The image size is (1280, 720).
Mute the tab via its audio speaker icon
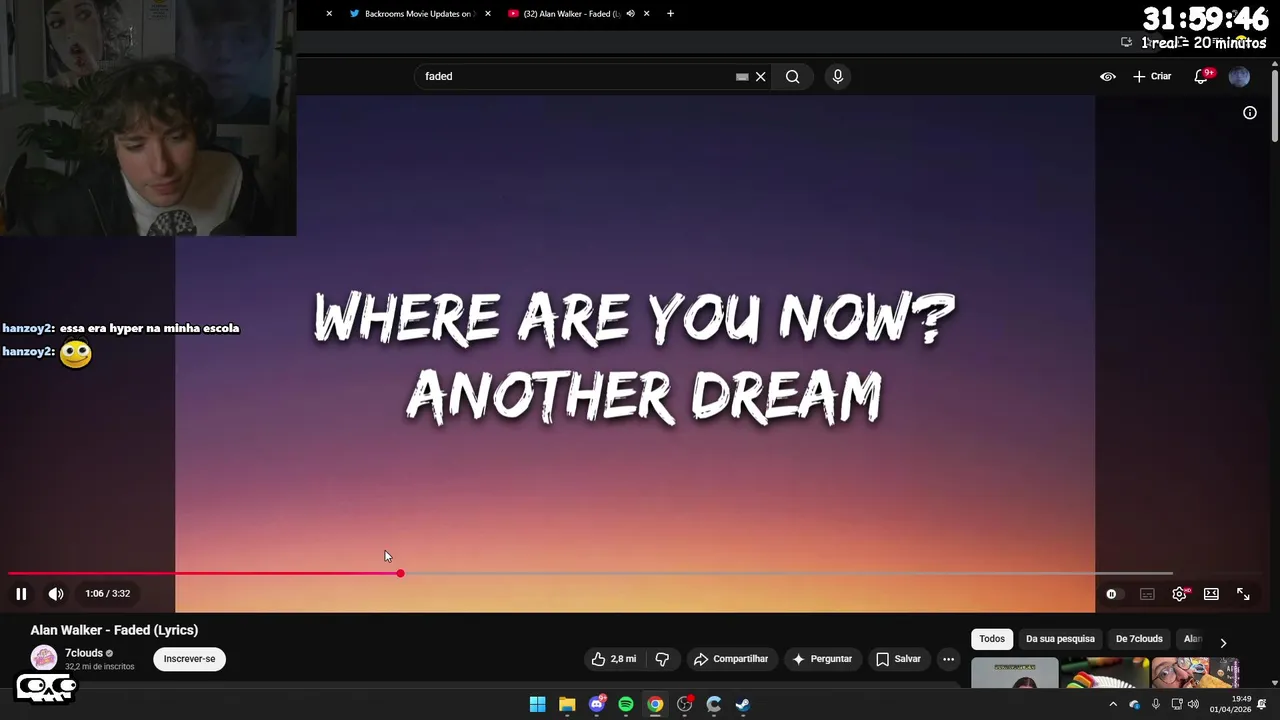coord(630,14)
